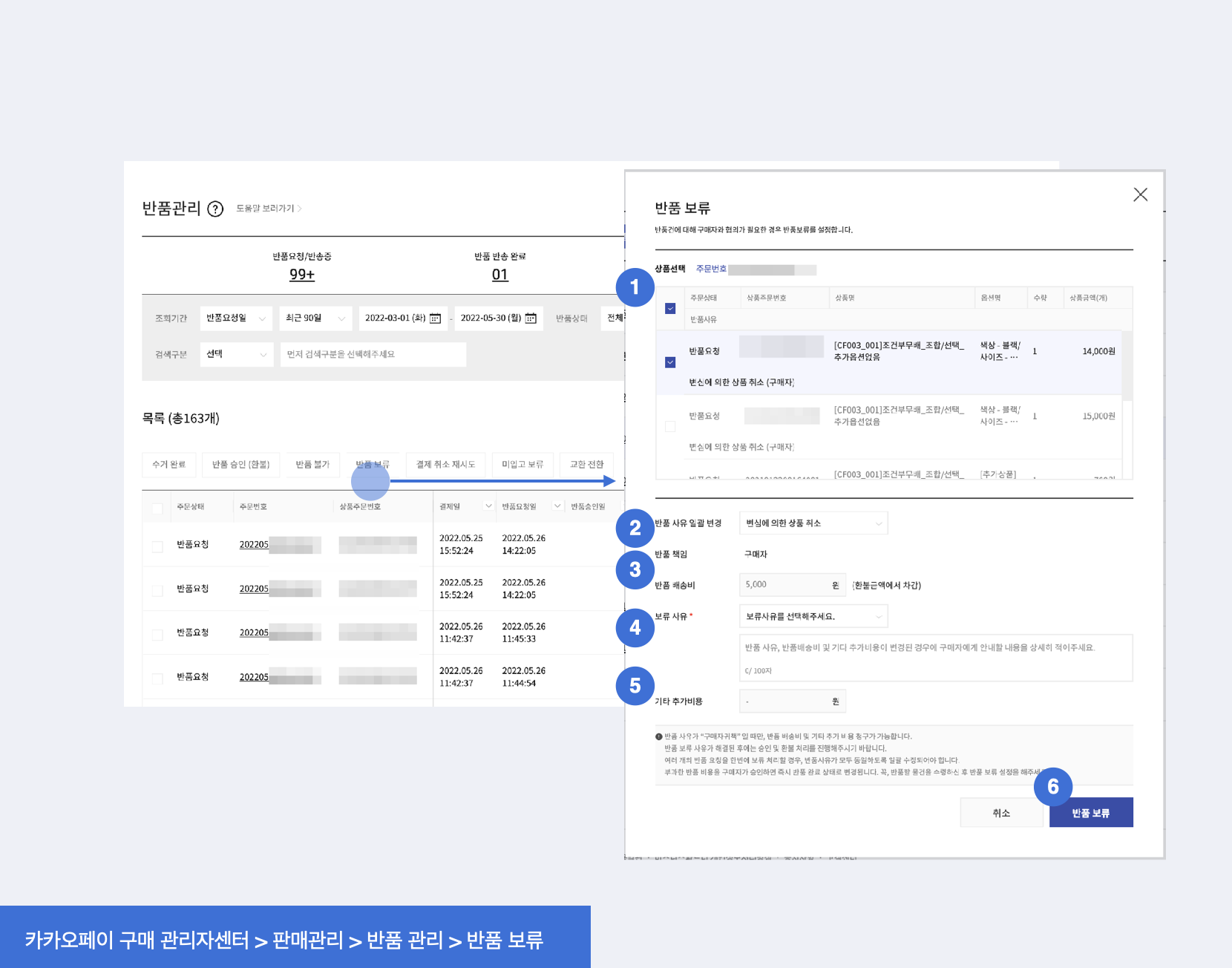Click the 기타 추가비용 amount input
This screenshot has height=968, width=1232.
point(793,702)
